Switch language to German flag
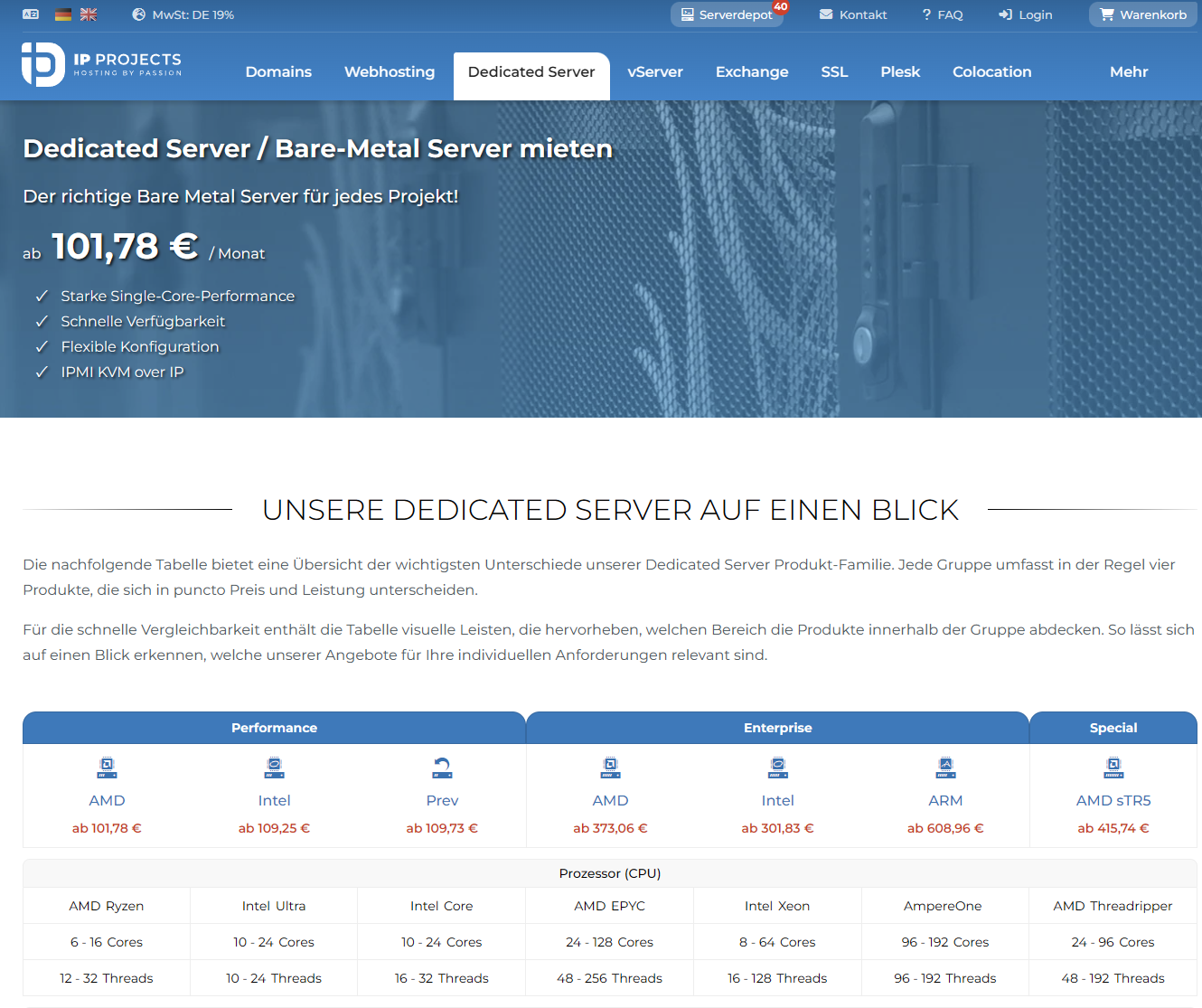Screen dimensions: 1202x1008 click(x=63, y=14)
